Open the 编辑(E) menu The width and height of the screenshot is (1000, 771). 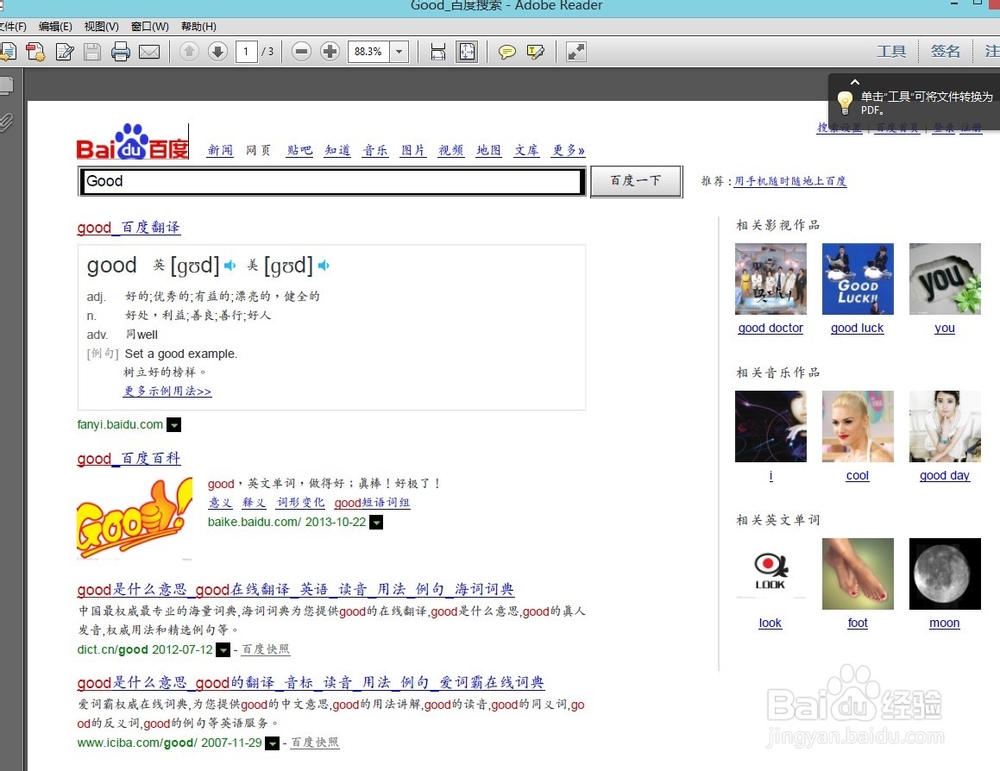click(x=55, y=26)
